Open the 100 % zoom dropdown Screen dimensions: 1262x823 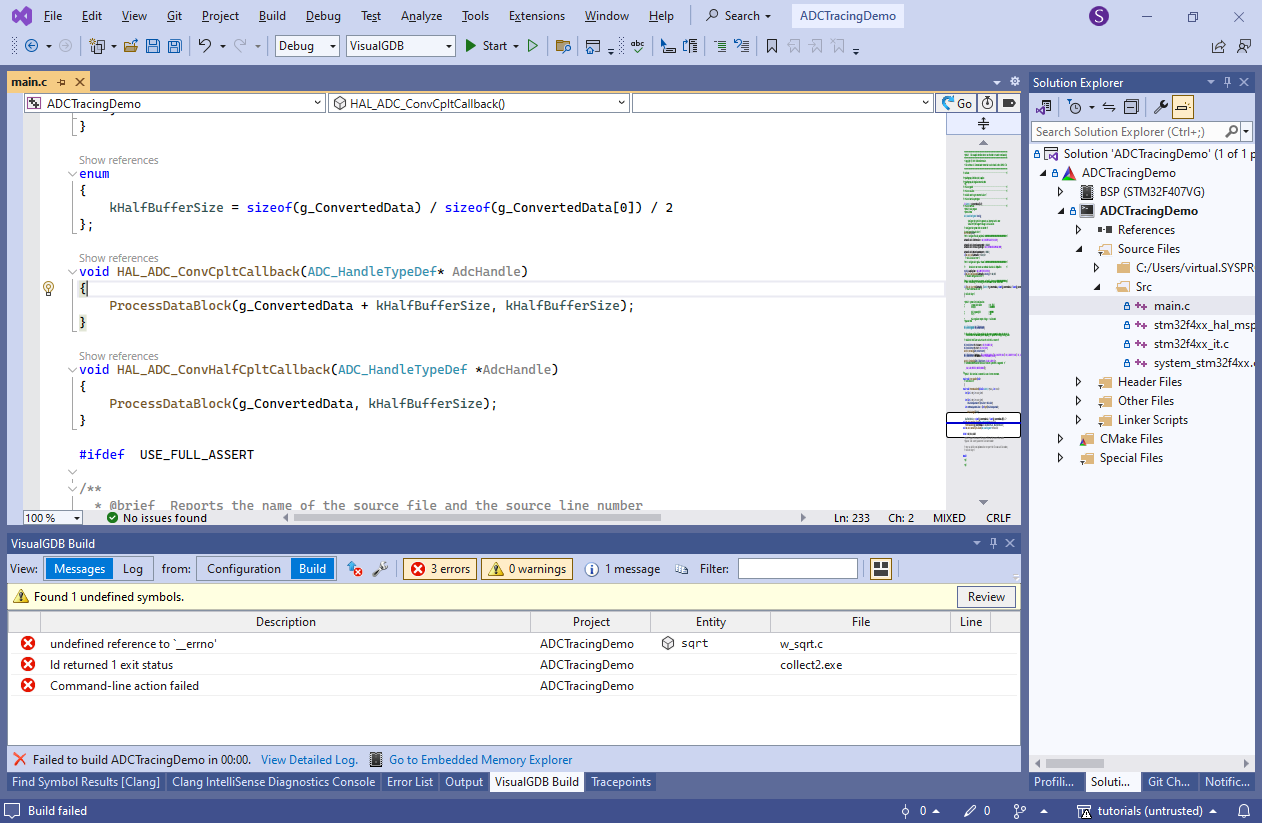click(52, 518)
